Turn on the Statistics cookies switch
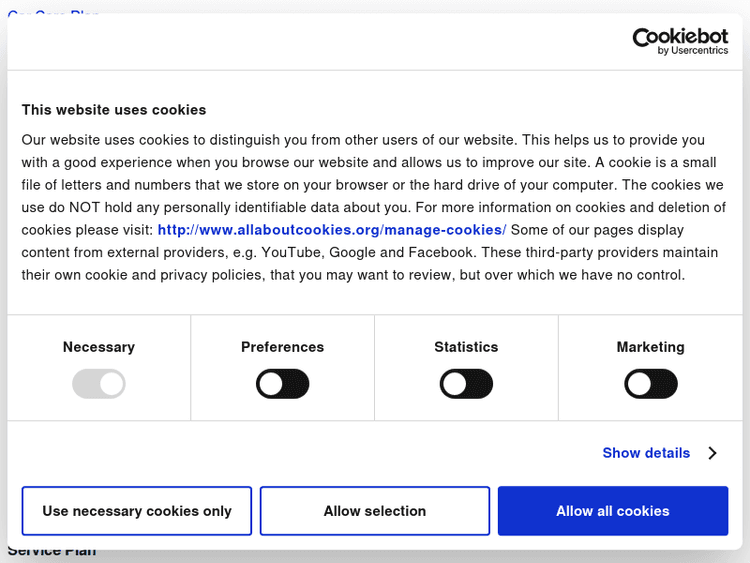 [466, 384]
